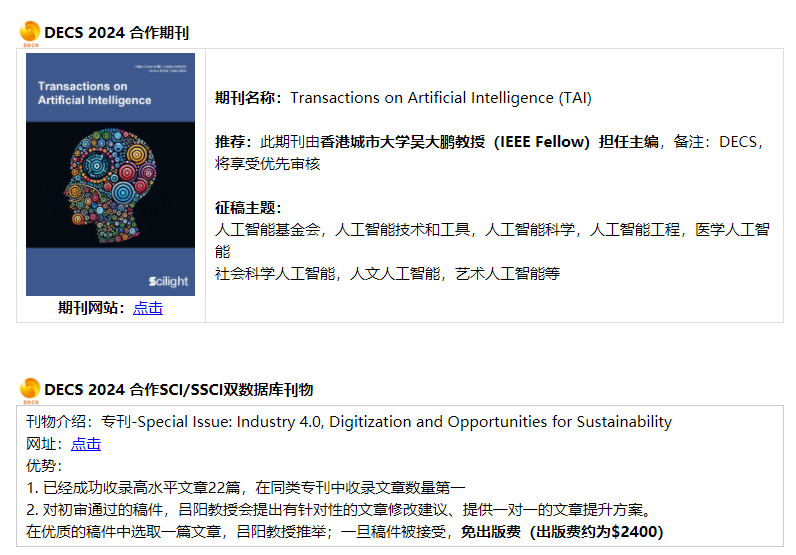Click the DECS logo beside 合作期刊 heading

coord(30,33)
